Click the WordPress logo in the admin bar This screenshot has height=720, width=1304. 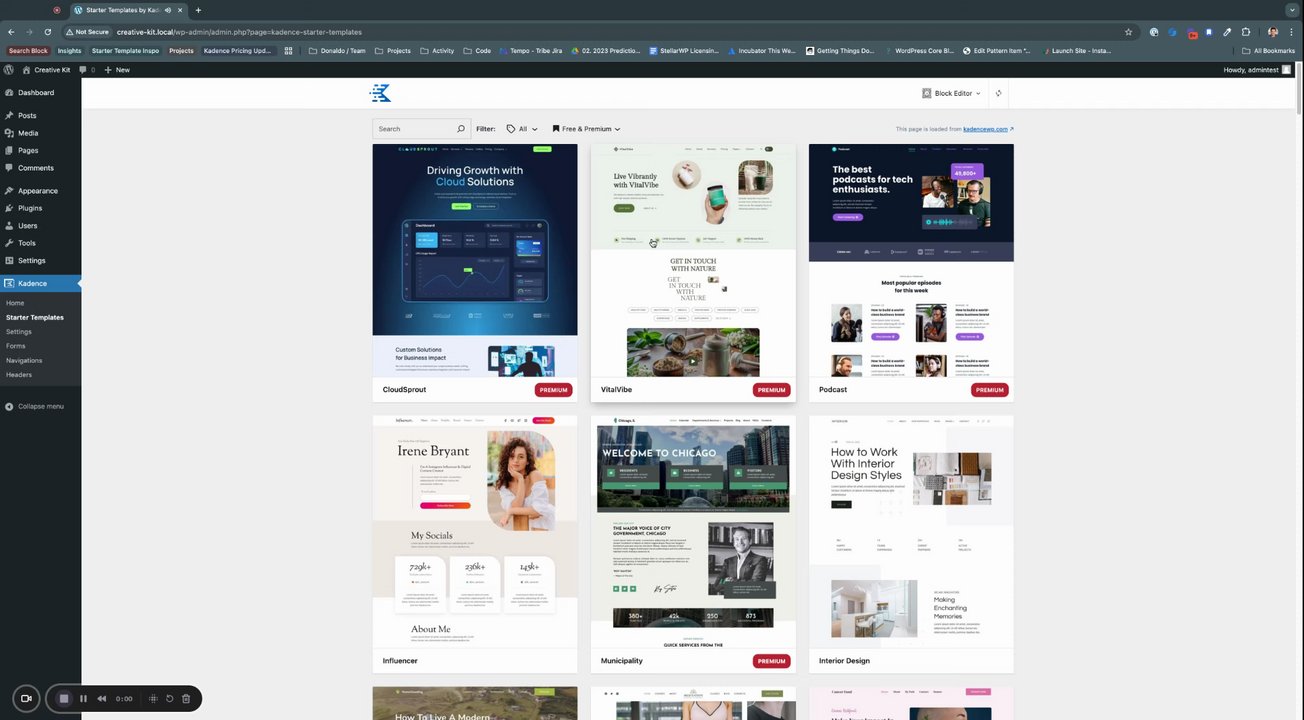(9, 70)
